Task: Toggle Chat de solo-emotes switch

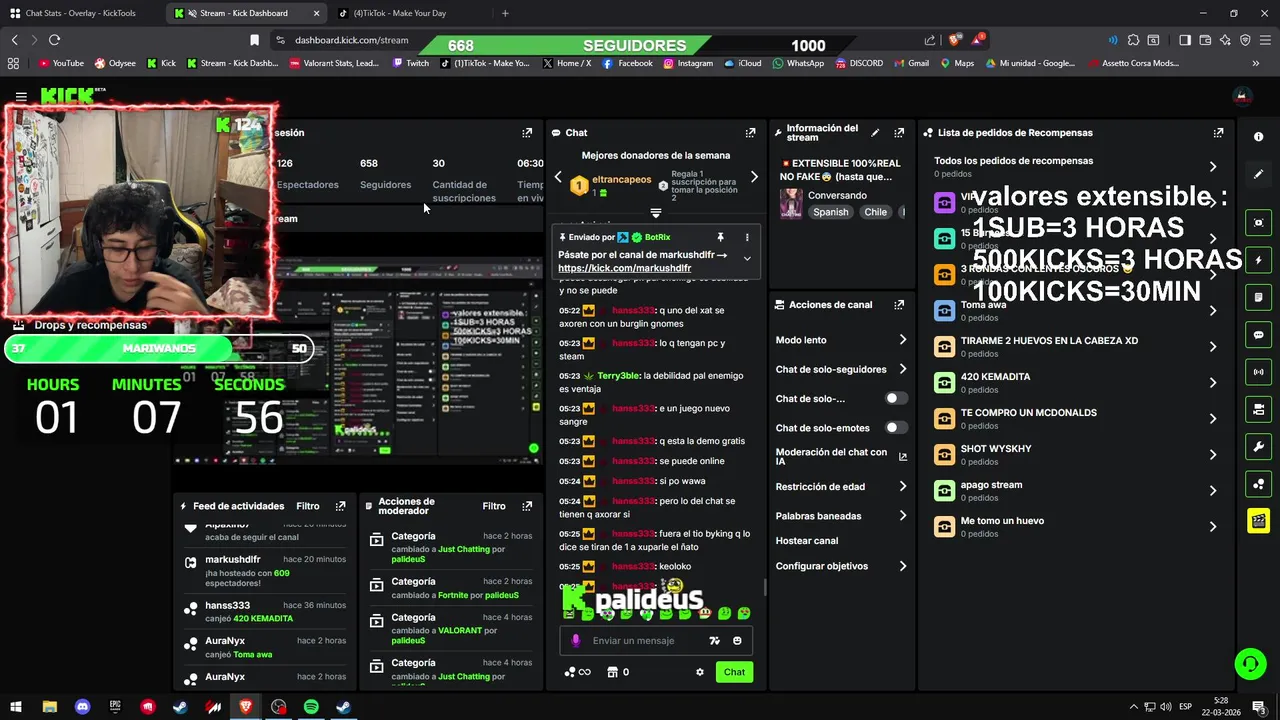Action: 896,428
